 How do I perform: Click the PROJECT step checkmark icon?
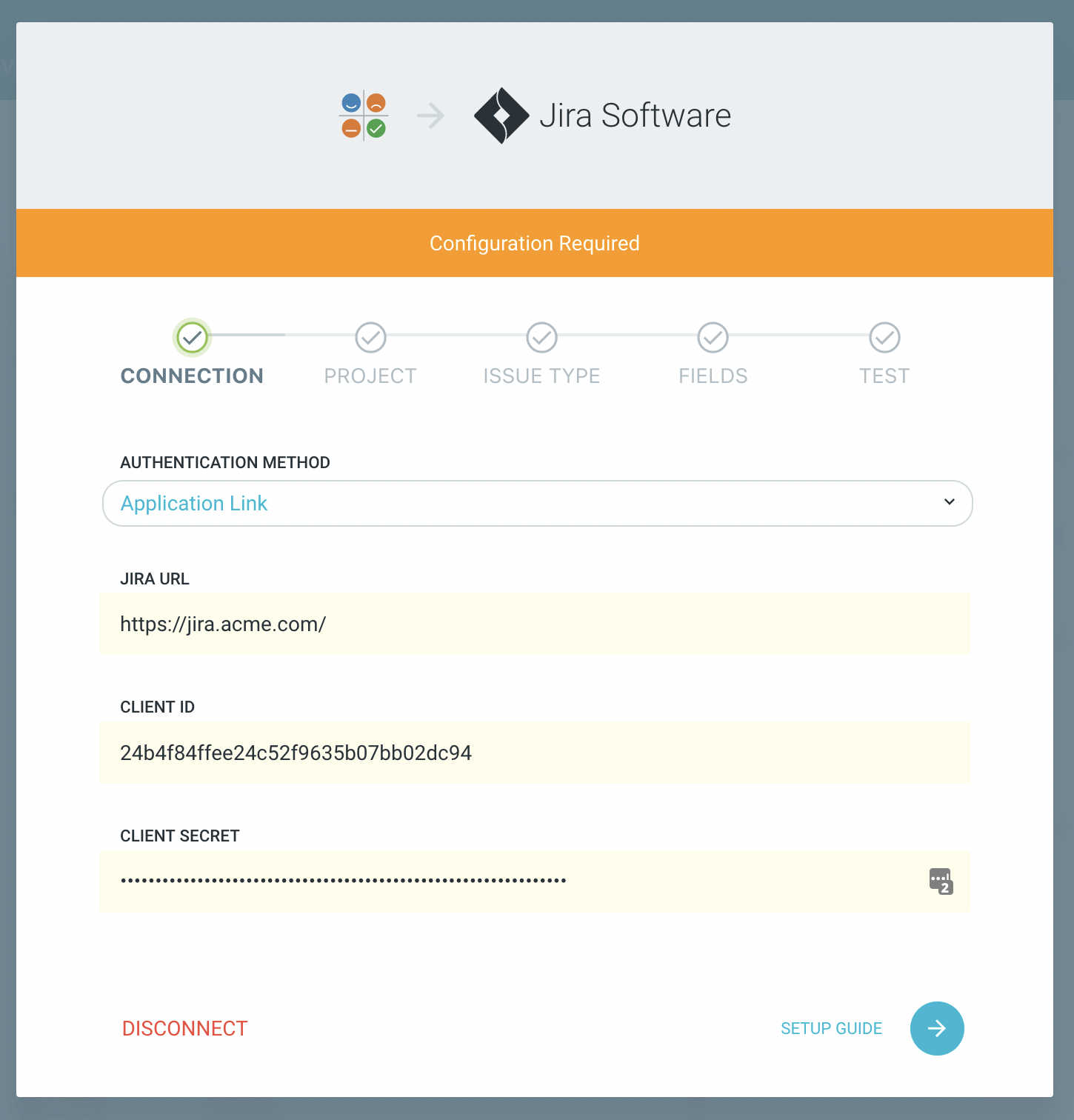370,338
